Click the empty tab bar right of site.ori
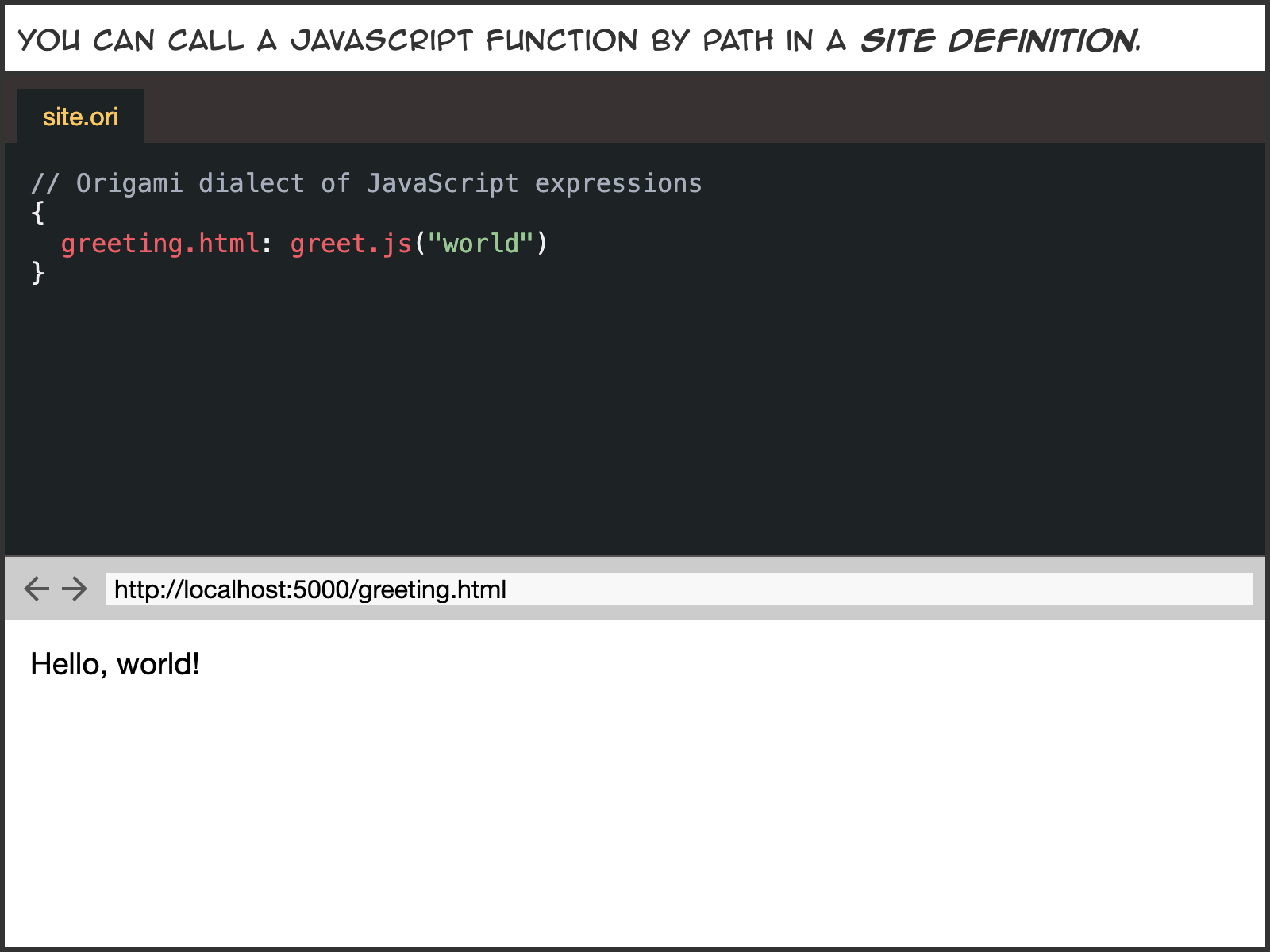 tap(698, 109)
